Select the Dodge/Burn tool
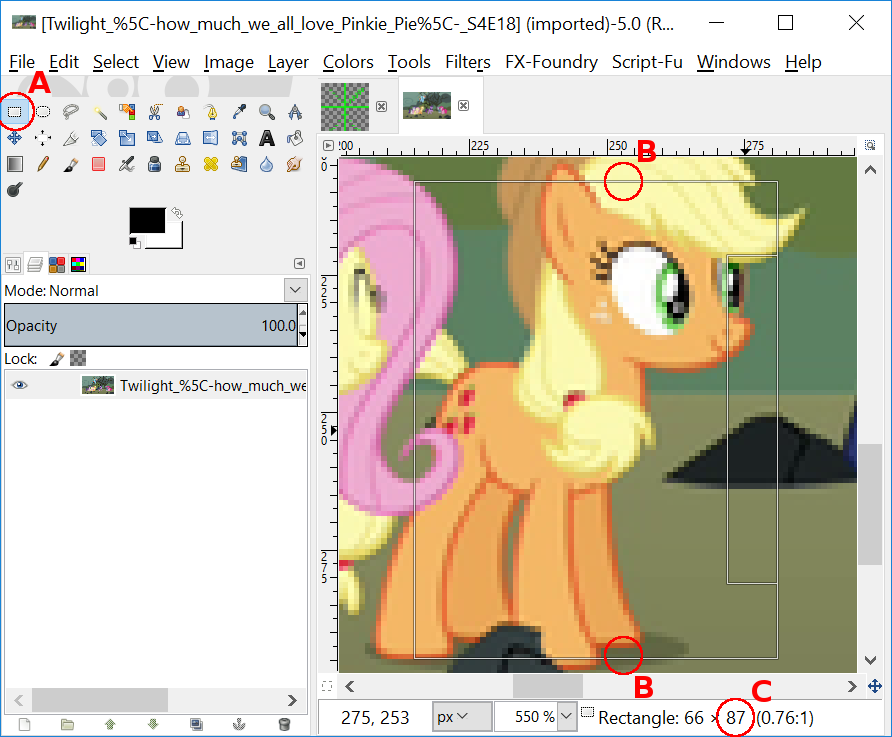892x737 pixels. (x=15, y=189)
